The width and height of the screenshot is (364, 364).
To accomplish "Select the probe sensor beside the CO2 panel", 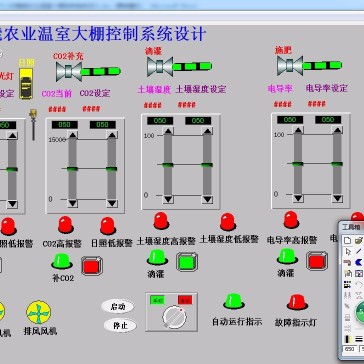I will 33,124.
